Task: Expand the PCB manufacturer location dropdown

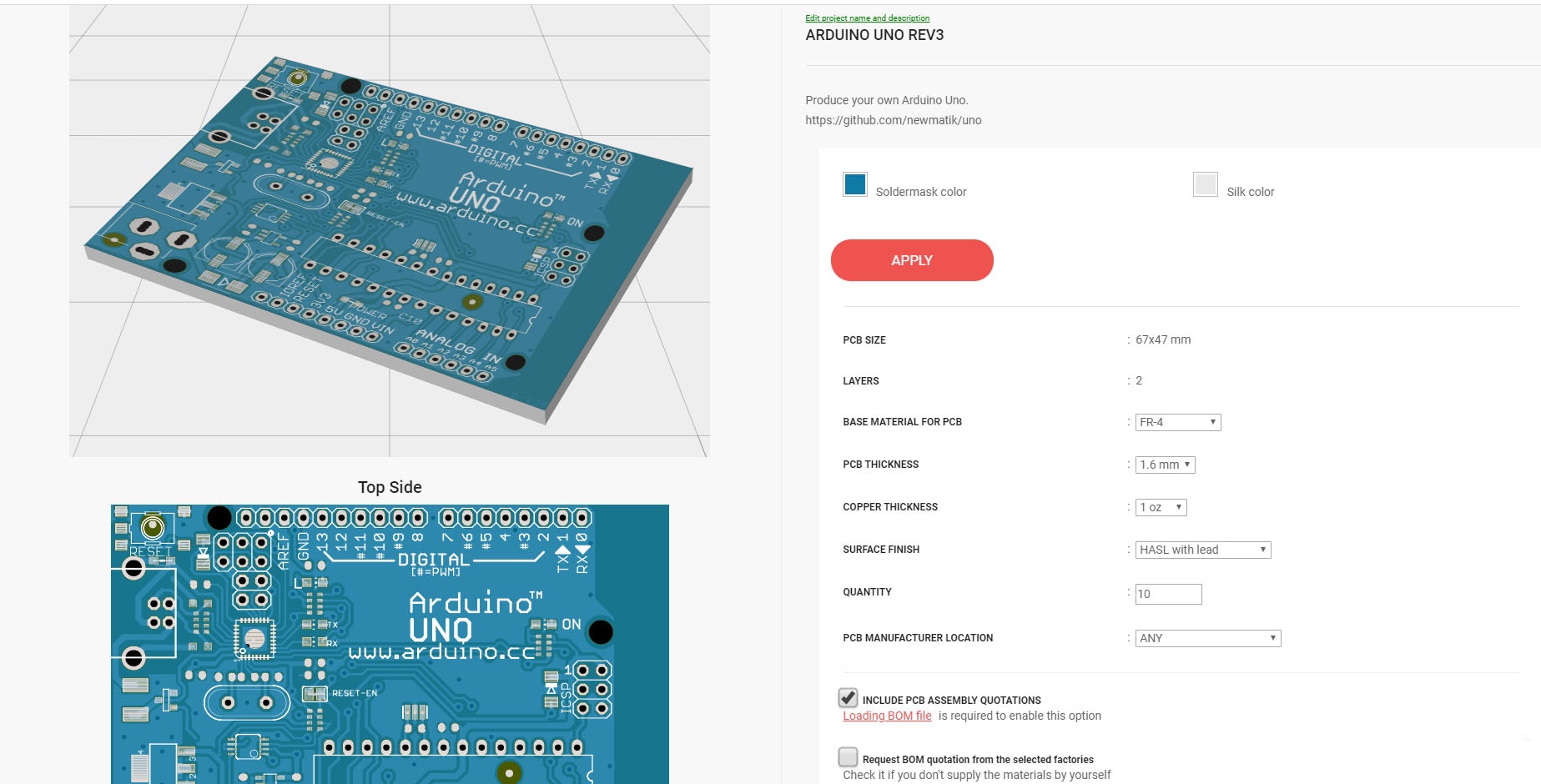Action: (1207, 638)
